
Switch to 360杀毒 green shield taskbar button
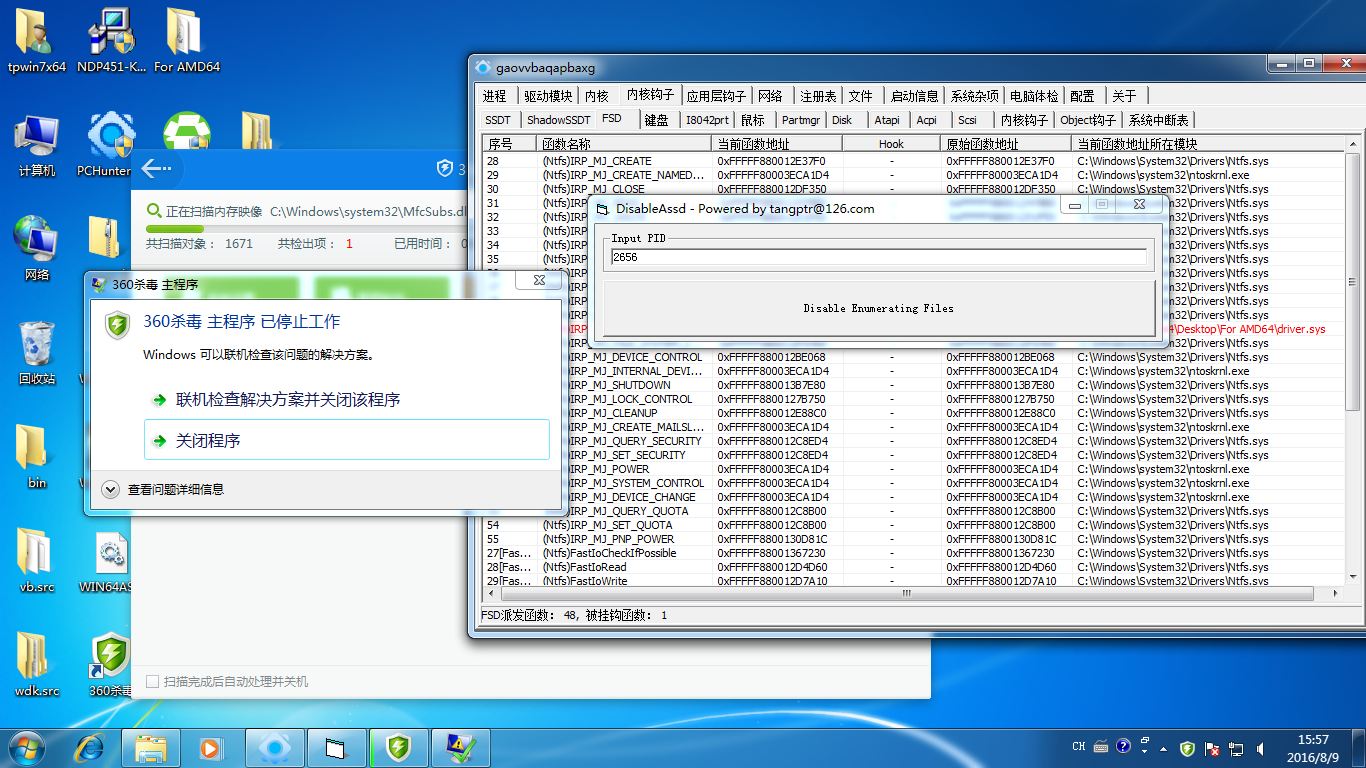tap(398, 748)
